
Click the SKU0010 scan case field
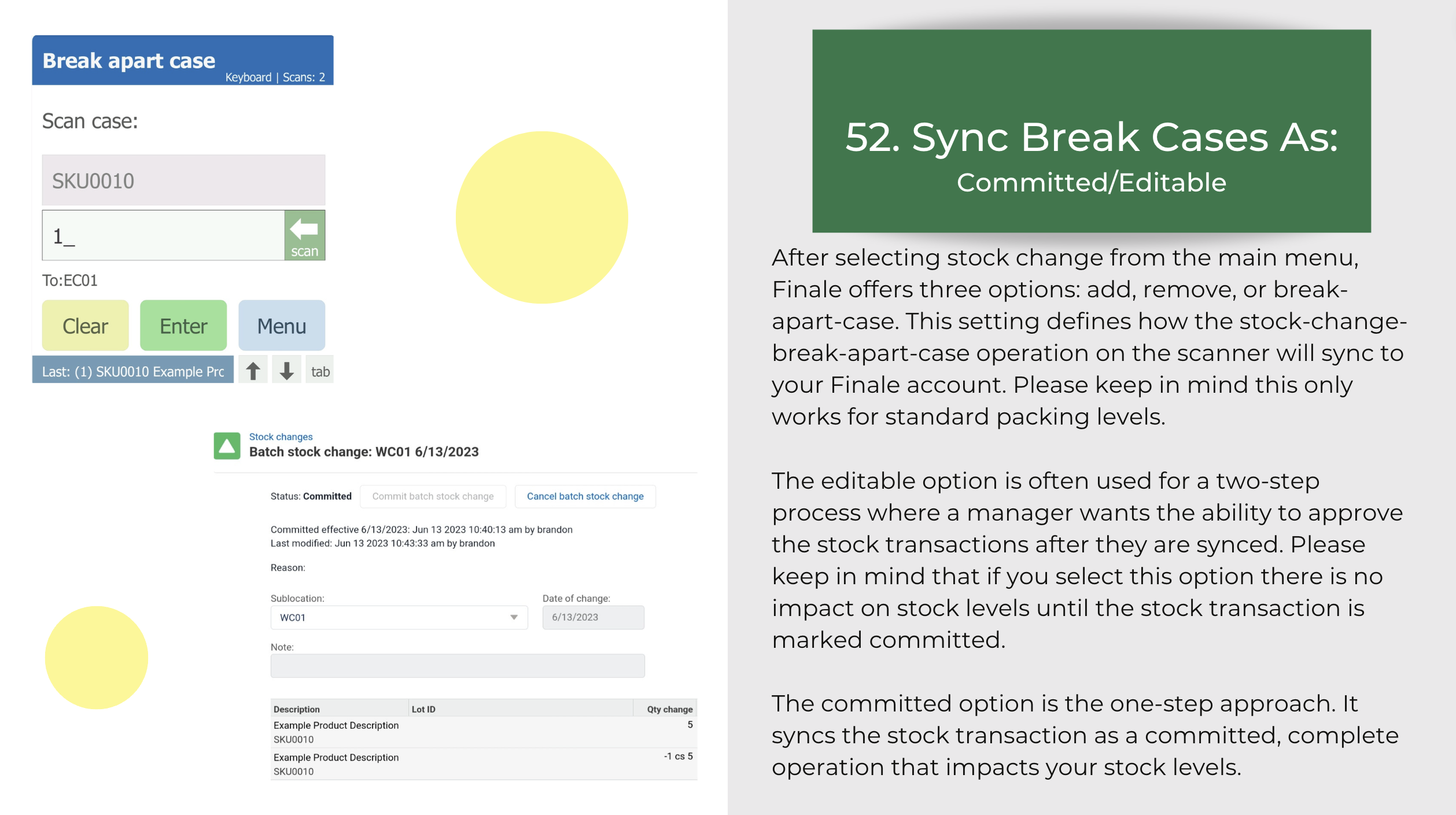(183, 180)
